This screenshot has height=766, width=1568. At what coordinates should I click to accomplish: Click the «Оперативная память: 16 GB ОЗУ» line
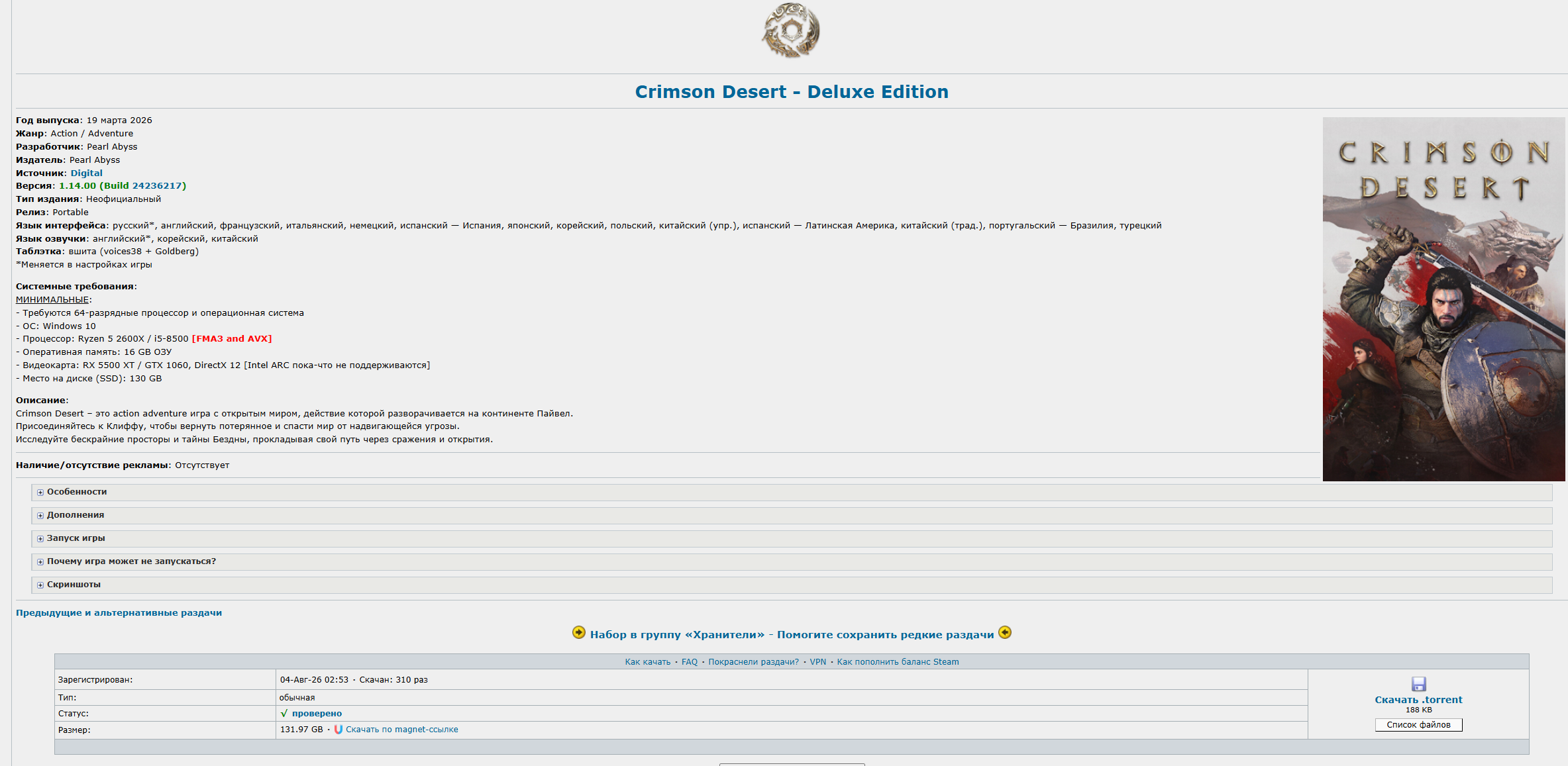click(93, 352)
